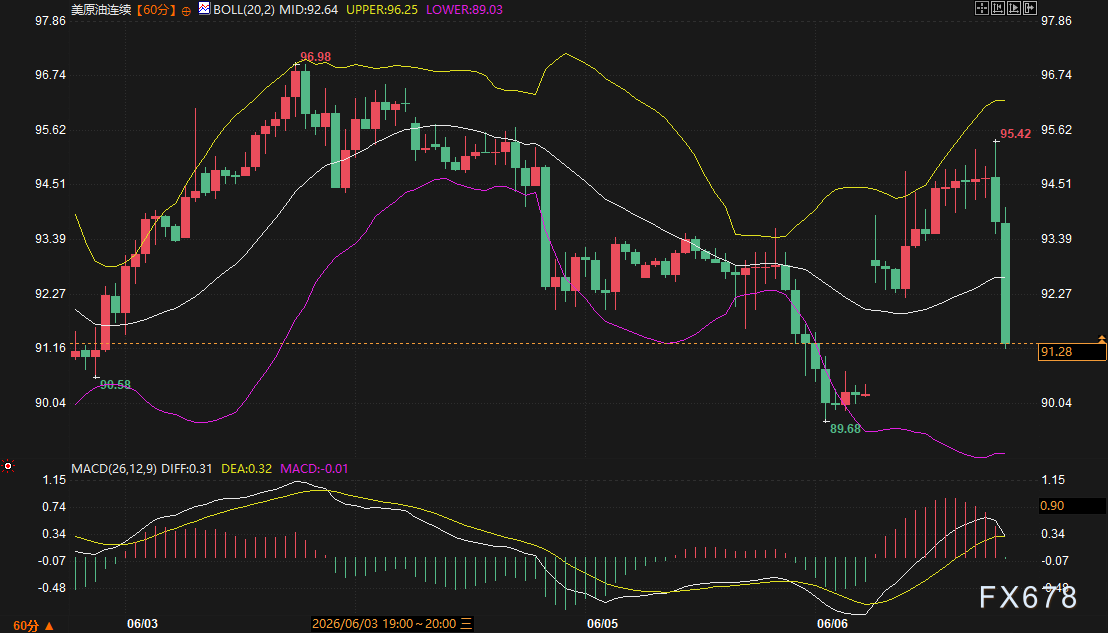Click the small orange arrow above 91.28

point(1102,340)
